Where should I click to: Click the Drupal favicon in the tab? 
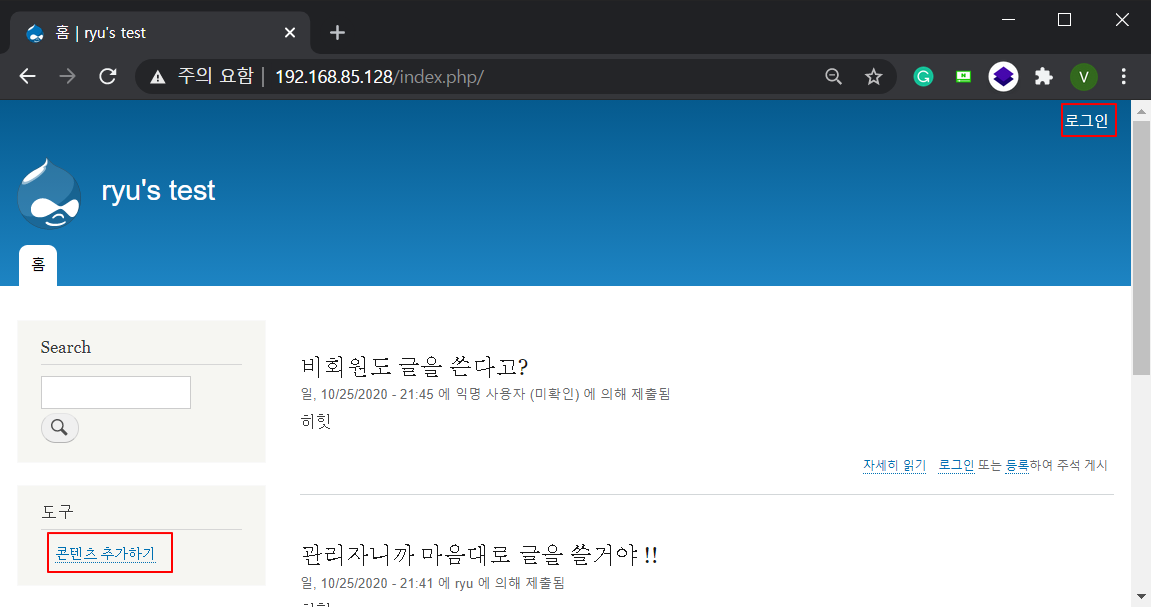(x=35, y=33)
